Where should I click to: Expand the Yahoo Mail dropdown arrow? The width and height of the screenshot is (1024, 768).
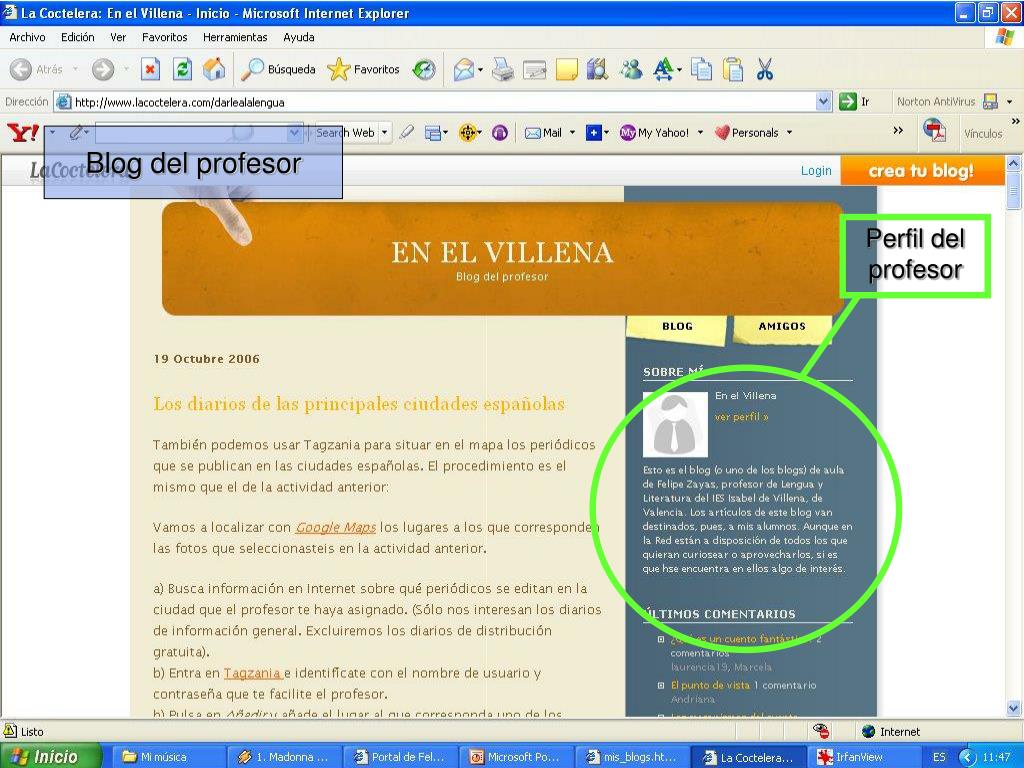pos(572,133)
